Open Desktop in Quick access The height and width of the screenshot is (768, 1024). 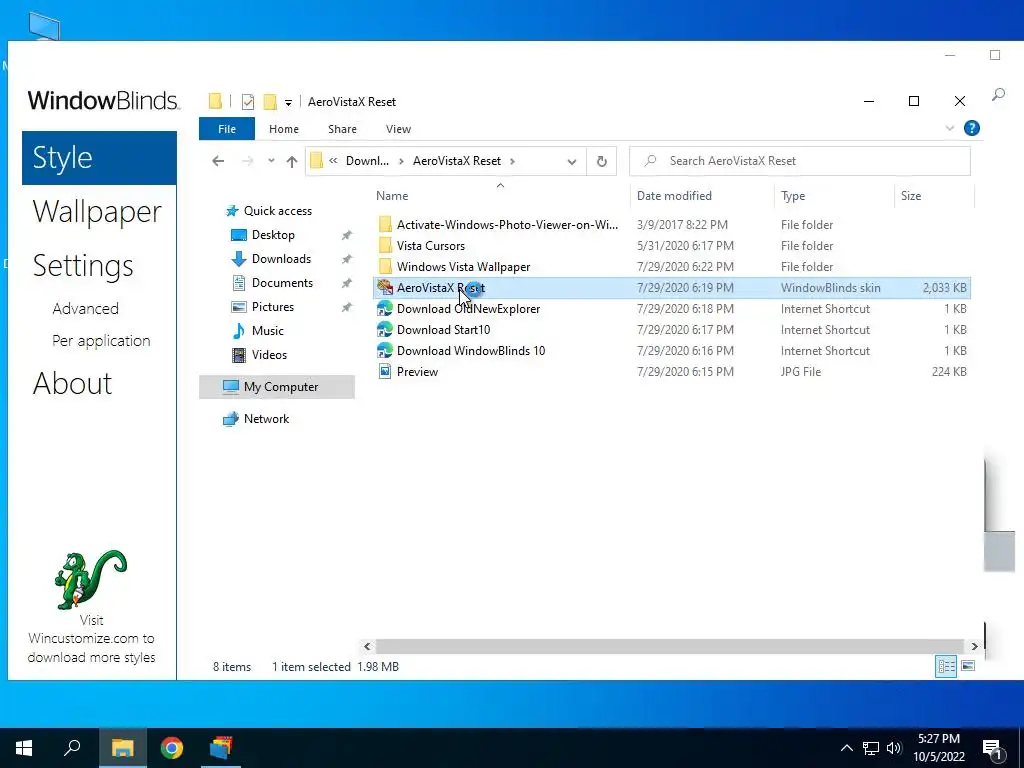pyautogui.click(x=273, y=234)
